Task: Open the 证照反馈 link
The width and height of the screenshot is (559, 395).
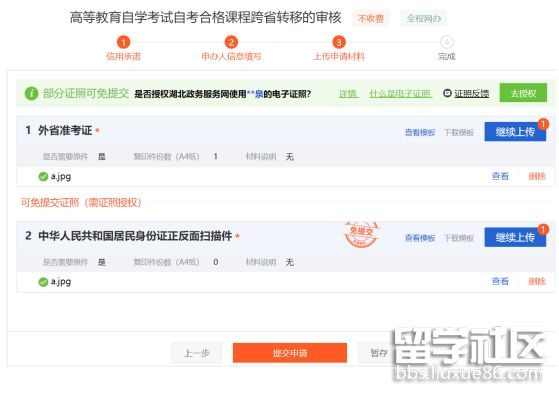Action: point(471,93)
